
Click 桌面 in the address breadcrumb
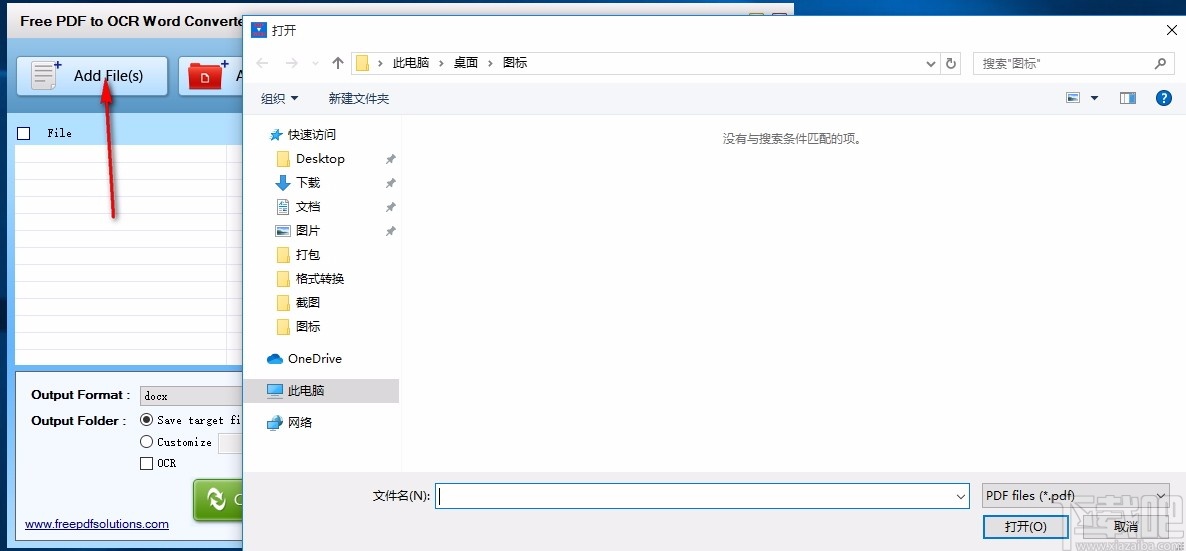click(x=466, y=63)
